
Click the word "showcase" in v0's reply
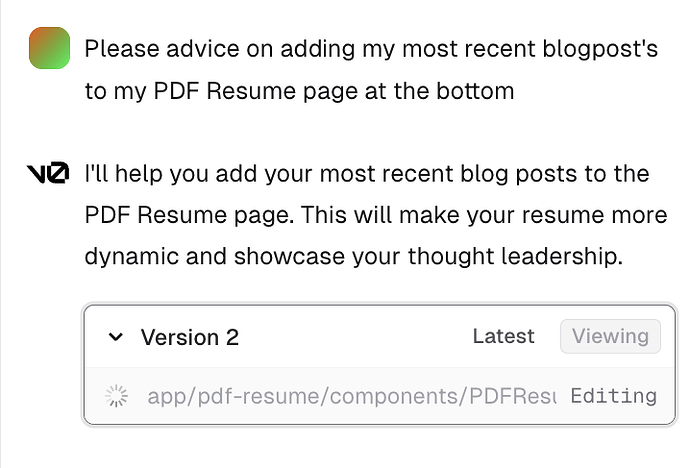coord(289,256)
